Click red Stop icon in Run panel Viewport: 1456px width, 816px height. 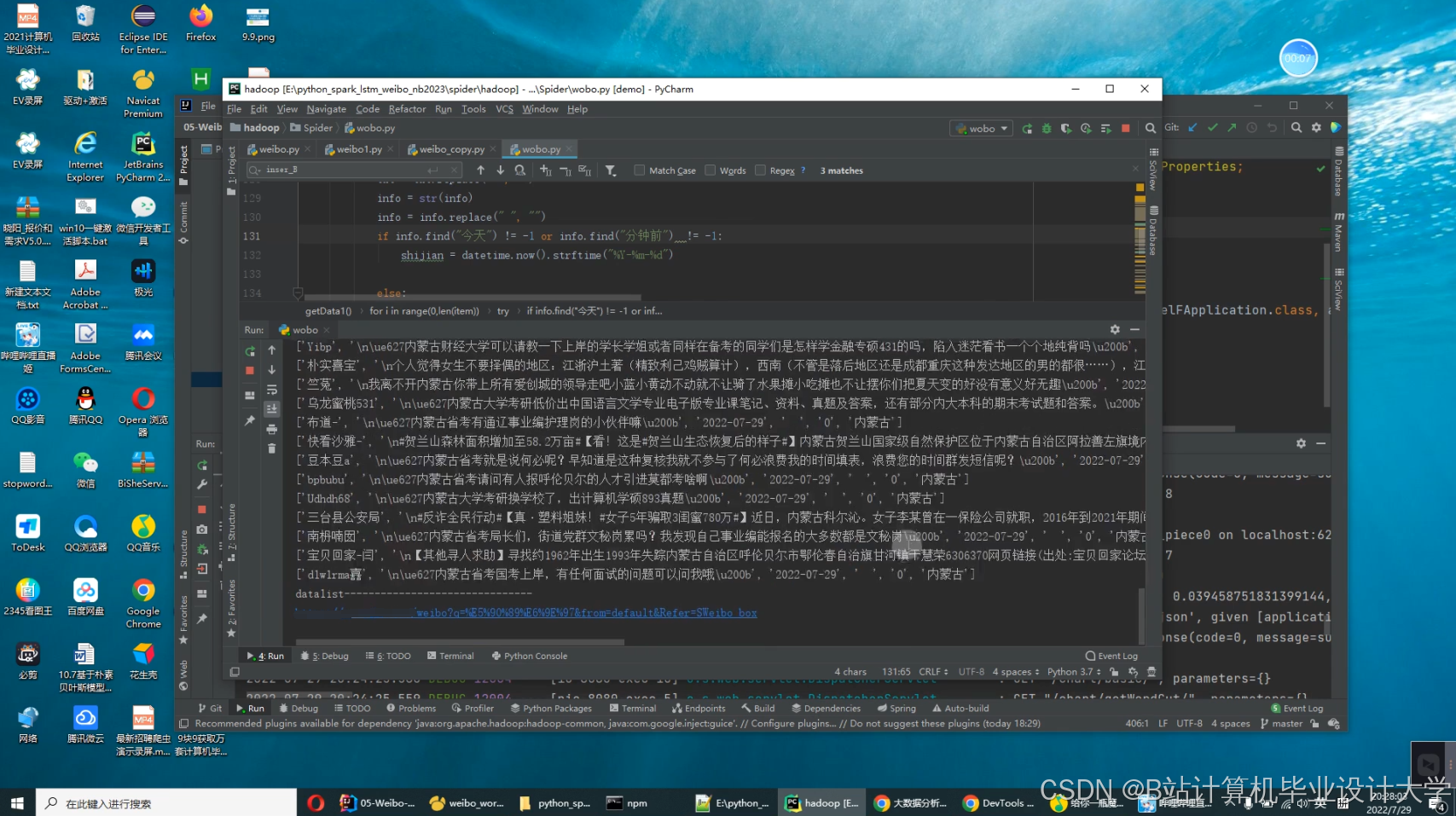tap(250, 371)
